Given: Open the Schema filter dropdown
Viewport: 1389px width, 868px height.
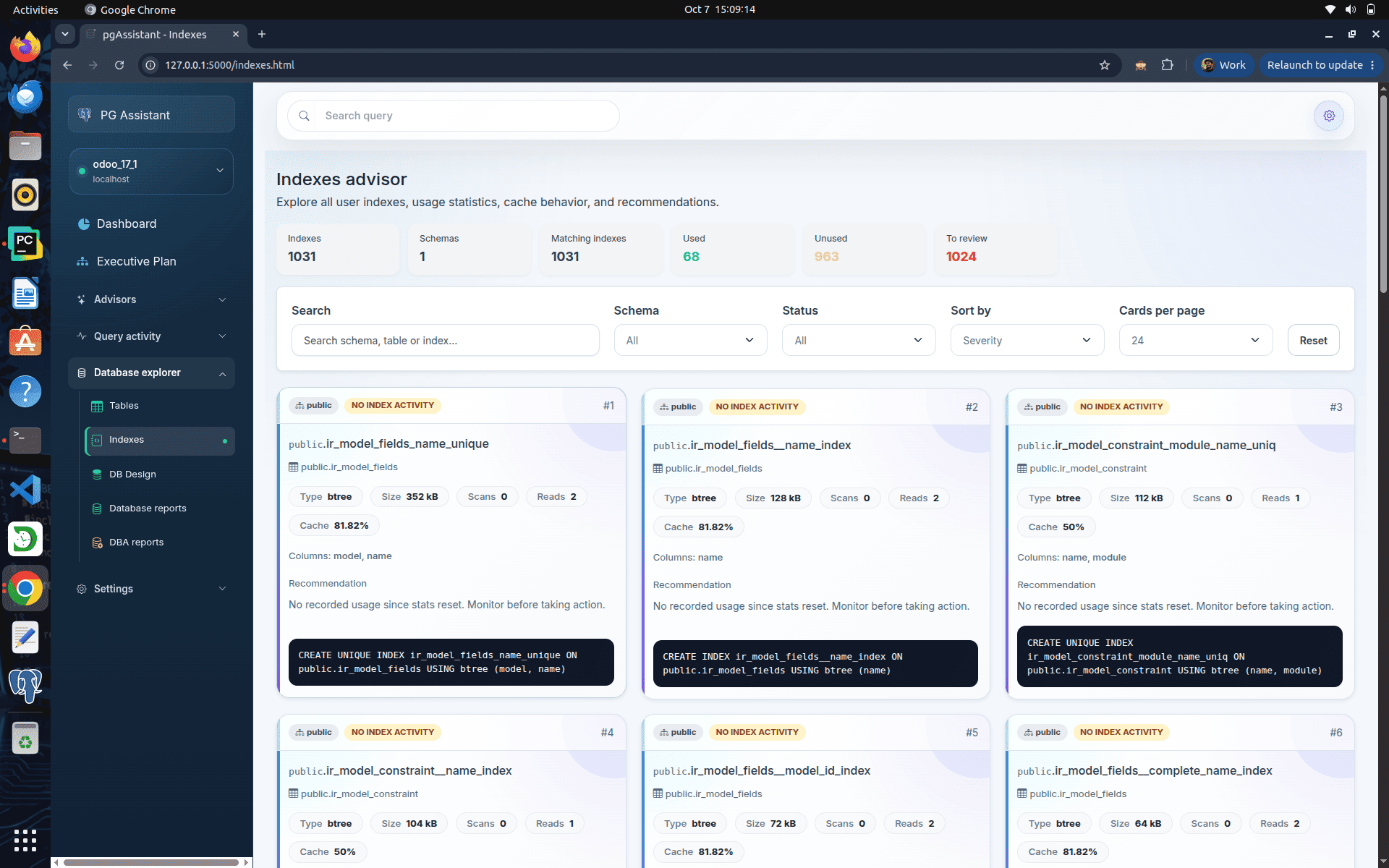Looking at the screenshot, I should click(x=690, y=341).
